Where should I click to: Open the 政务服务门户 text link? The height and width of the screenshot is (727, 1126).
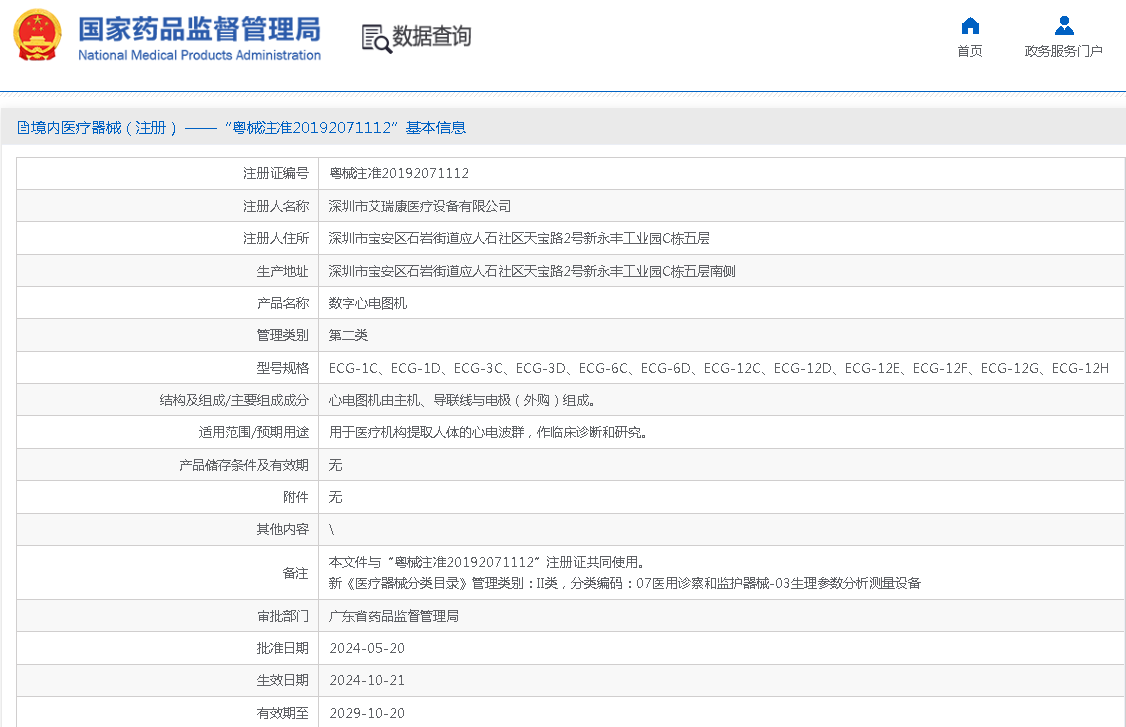tap(1063, 51)
